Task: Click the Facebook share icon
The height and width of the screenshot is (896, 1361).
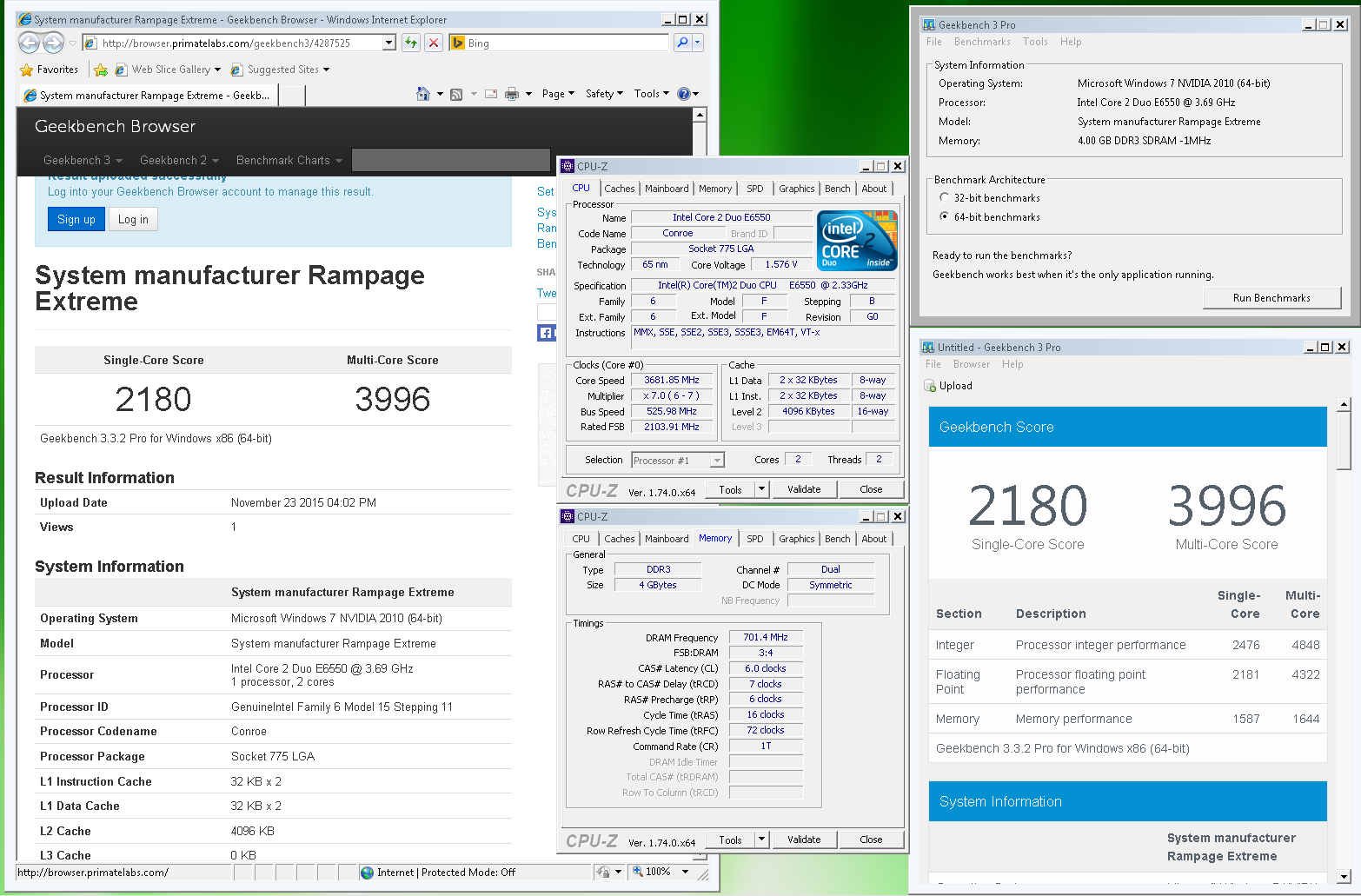Action: [546, 333]
